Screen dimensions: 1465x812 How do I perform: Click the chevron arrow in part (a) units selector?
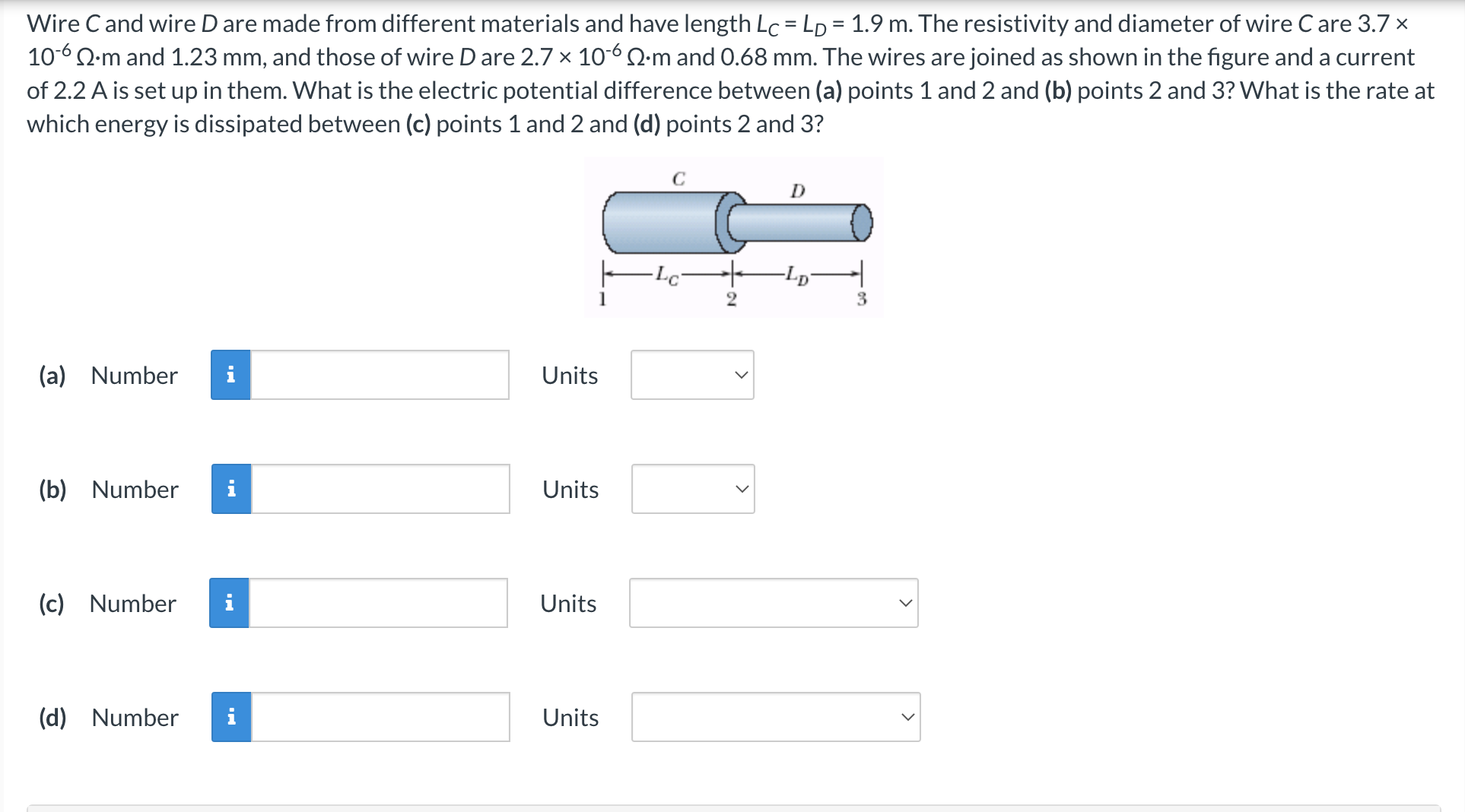[742, 374]
